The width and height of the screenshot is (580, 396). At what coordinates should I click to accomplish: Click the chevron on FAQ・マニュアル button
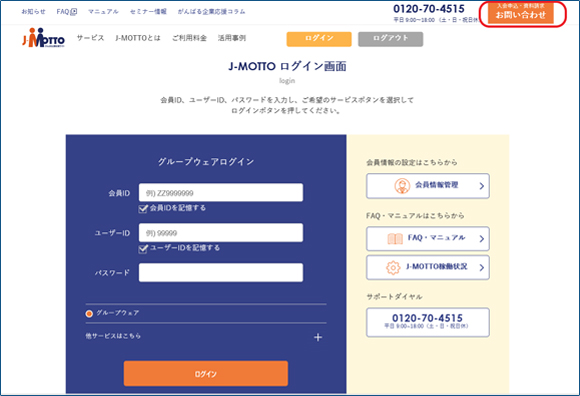pyautogui.click(x=482, y=239)
